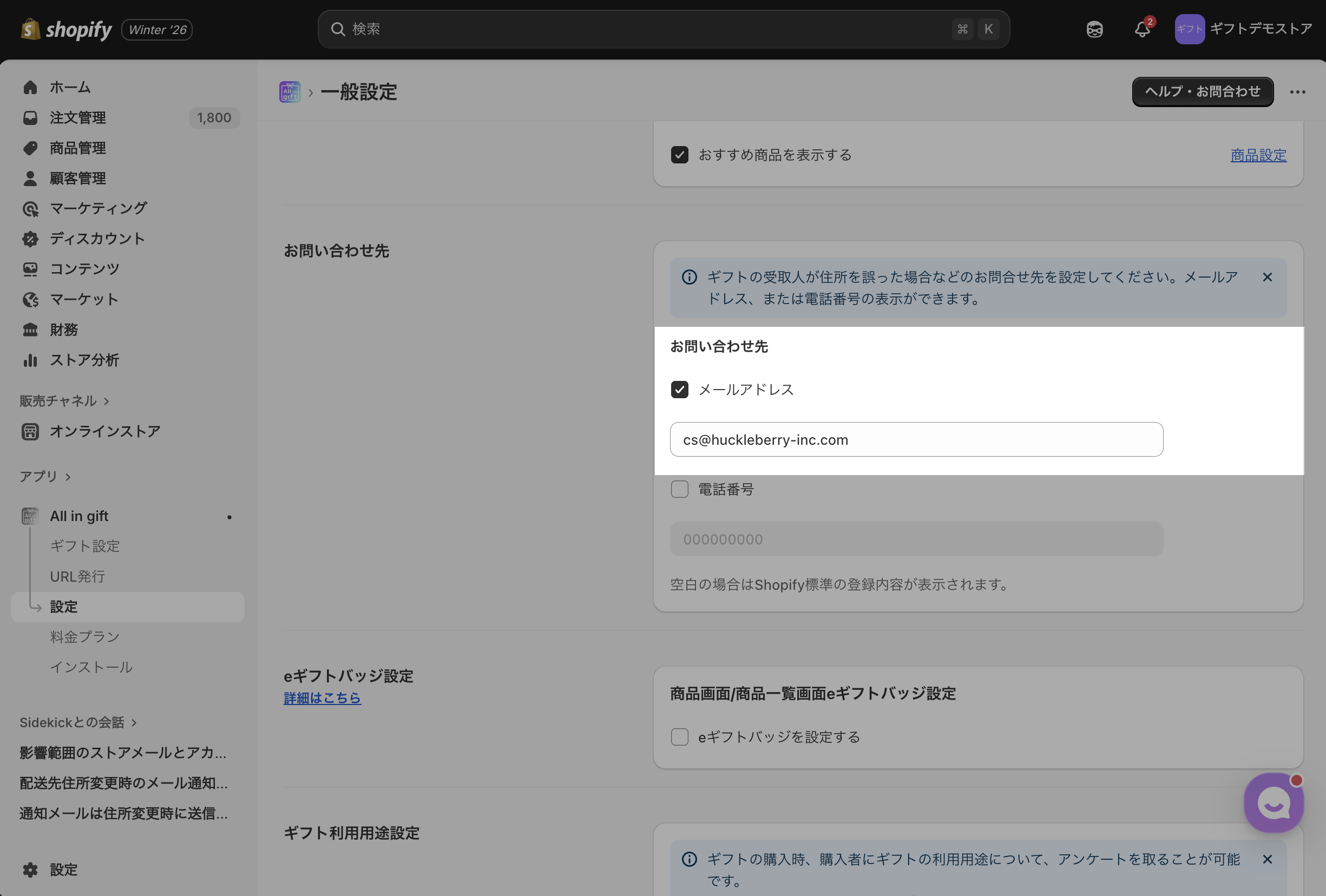Open the ギフト設定 submenu item
This screenshot has height=896, width=1326.
(x=84, y=546)
